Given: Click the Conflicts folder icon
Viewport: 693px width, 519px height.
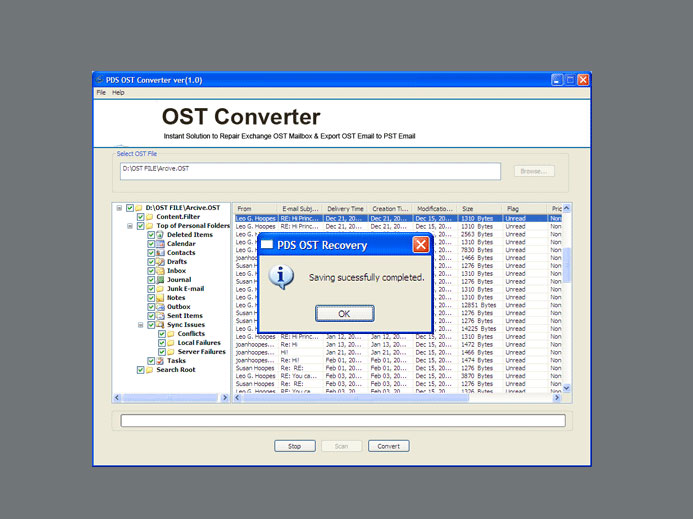Looking at the screenshot, I should click(171, 334).
